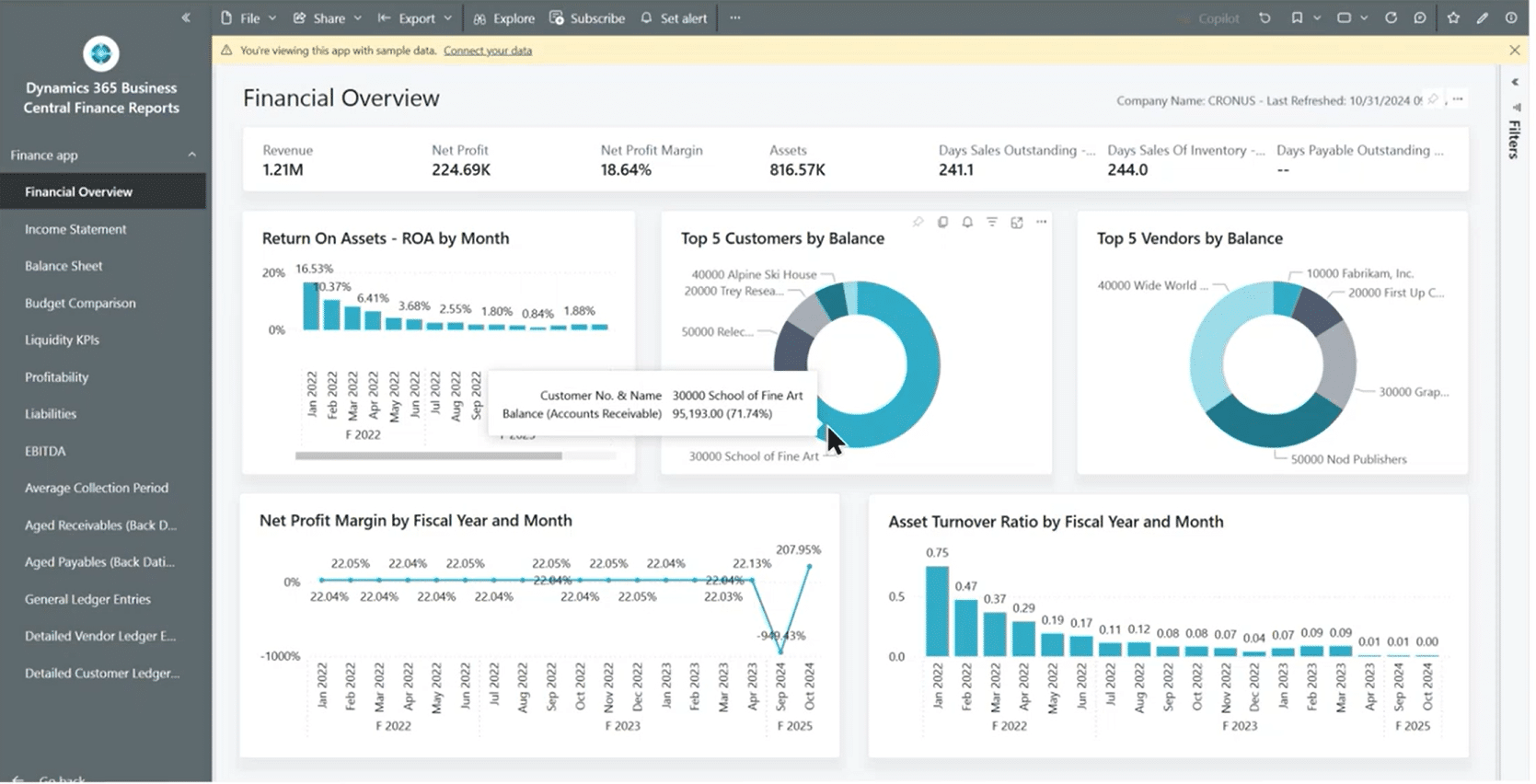Click the Connect your data link
Image resolution: width=1536 pixels, height=784 pixels.
[488, 52]
